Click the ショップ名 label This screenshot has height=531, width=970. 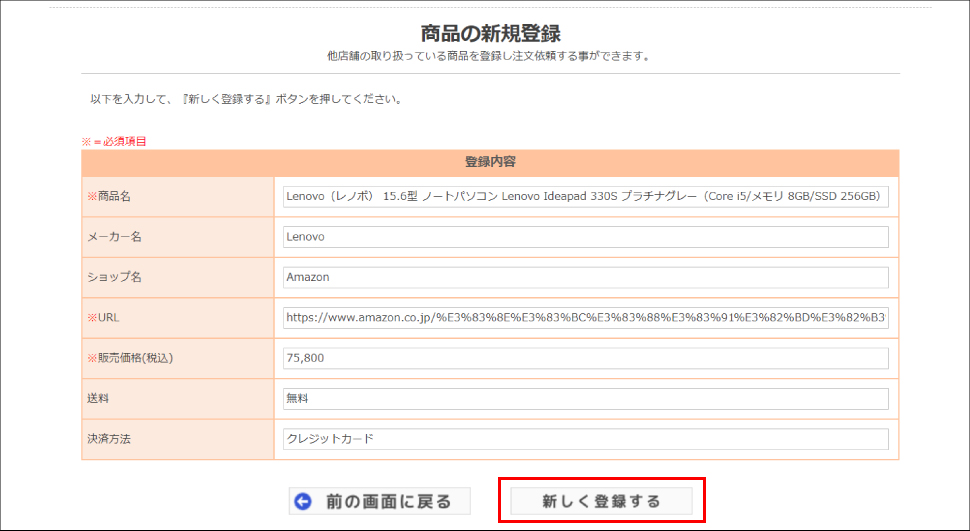point(114,277)
